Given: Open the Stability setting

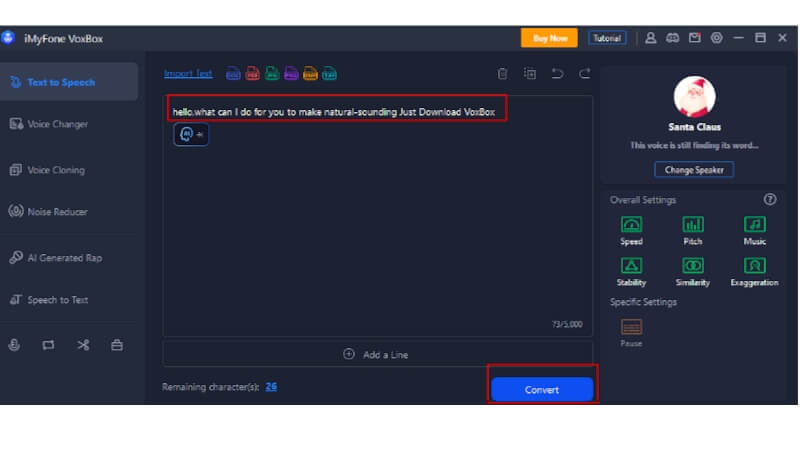Looking at the screenshot, I should tap(631, 271).
